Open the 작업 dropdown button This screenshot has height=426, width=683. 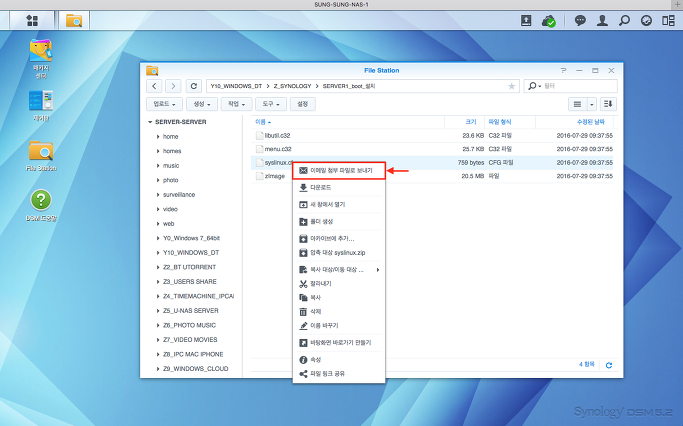237,104
